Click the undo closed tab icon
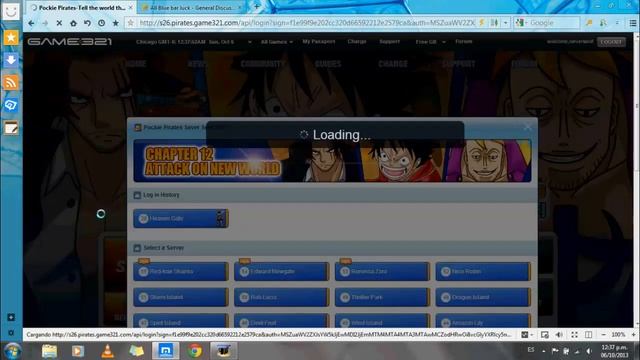 87,23
